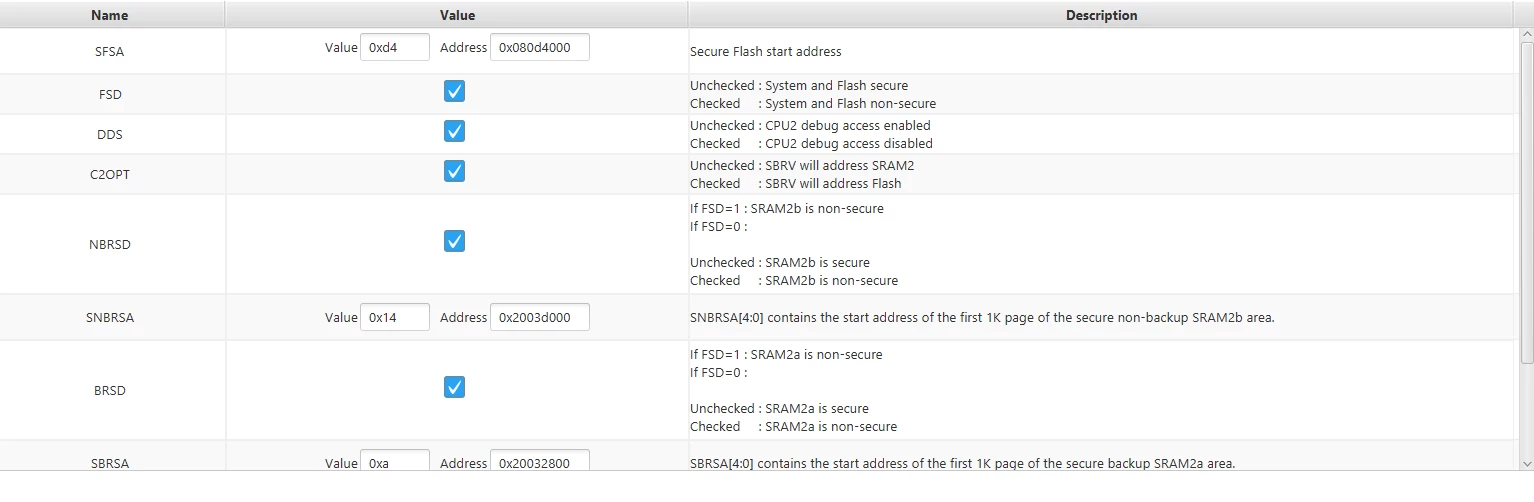Click the SBRSA Value field 0xa
The width and height of the screenshot is (1534, 502).
(x=395, y=461)
